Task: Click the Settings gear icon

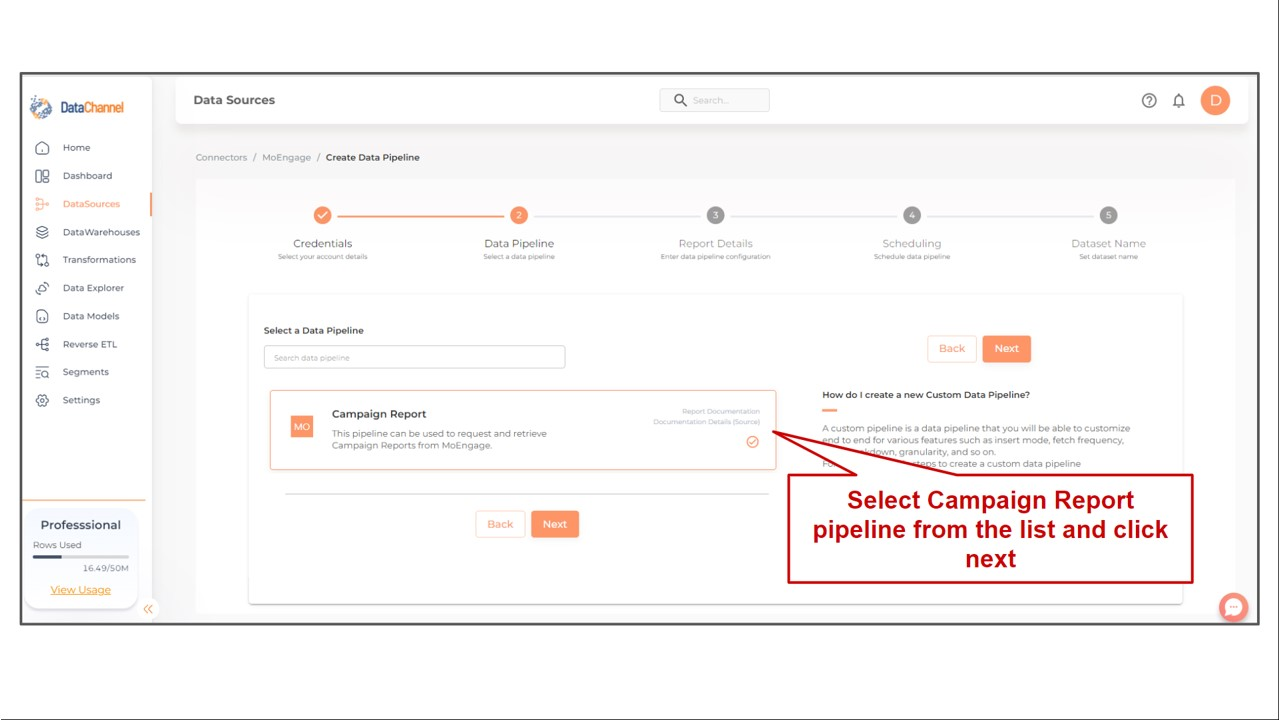Action: point(42,400)
